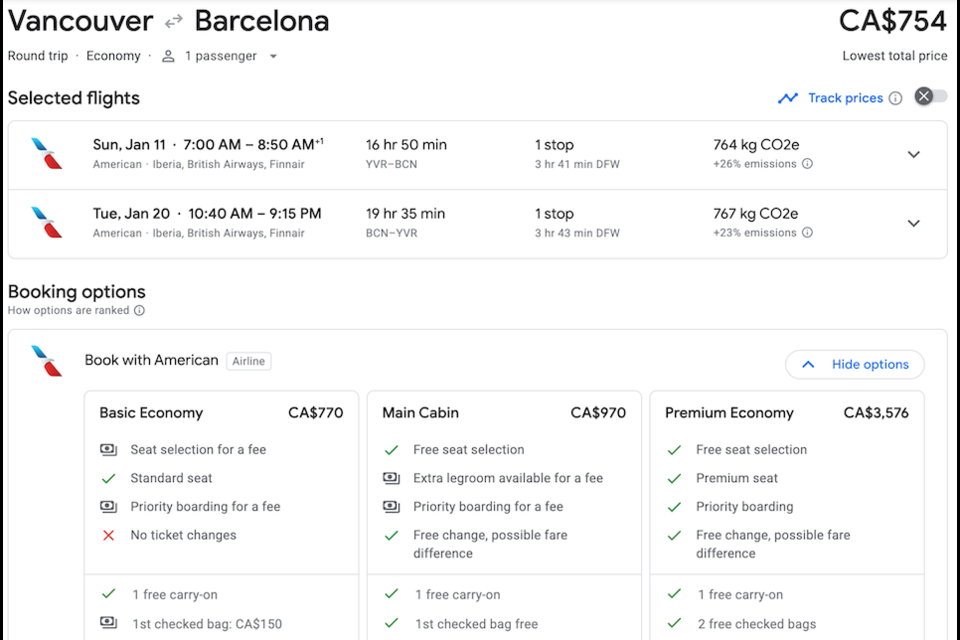The height and width of the screenshot is (640, 960).
Task: Click the Track prices trend icon
Action: pyautogui.click(x=789, y=98)
